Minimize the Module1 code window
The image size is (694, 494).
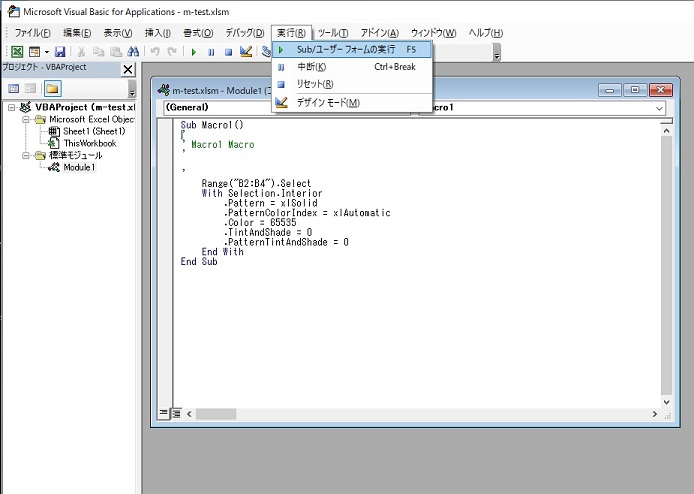coord(609,90)
